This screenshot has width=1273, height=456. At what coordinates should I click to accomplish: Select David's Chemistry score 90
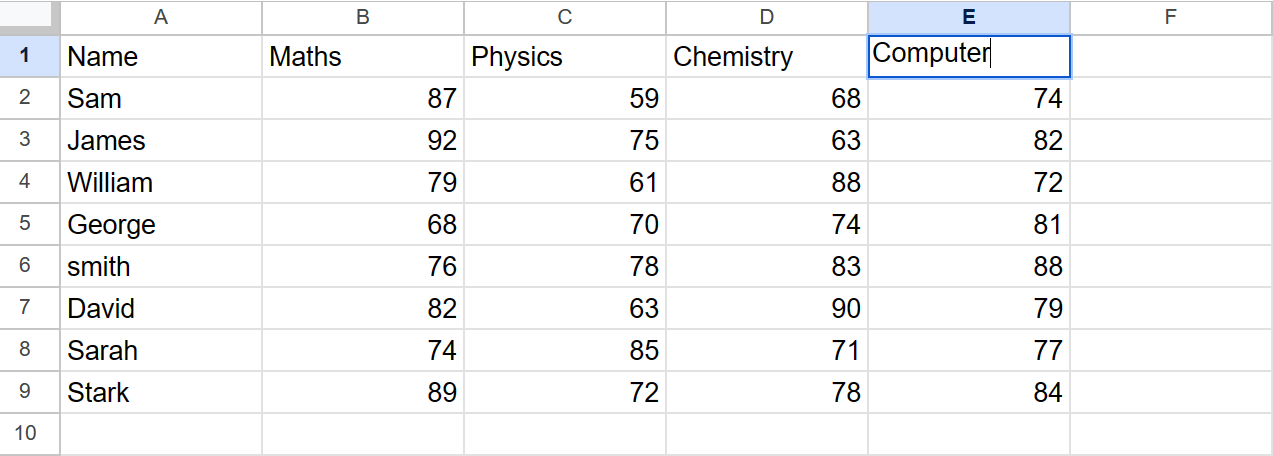pyautogui.click(x=767, y=308)
